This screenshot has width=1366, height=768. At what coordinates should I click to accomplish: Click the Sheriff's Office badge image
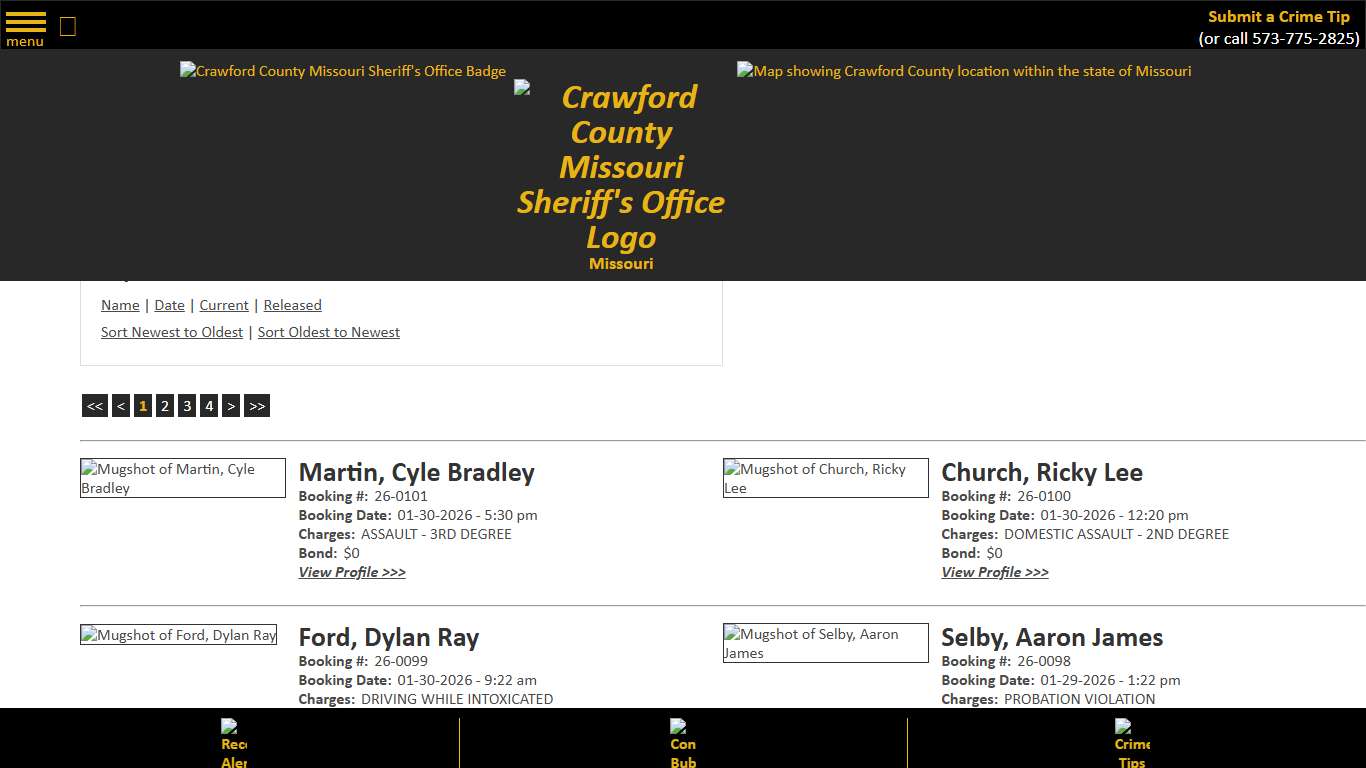coord(342,71)
